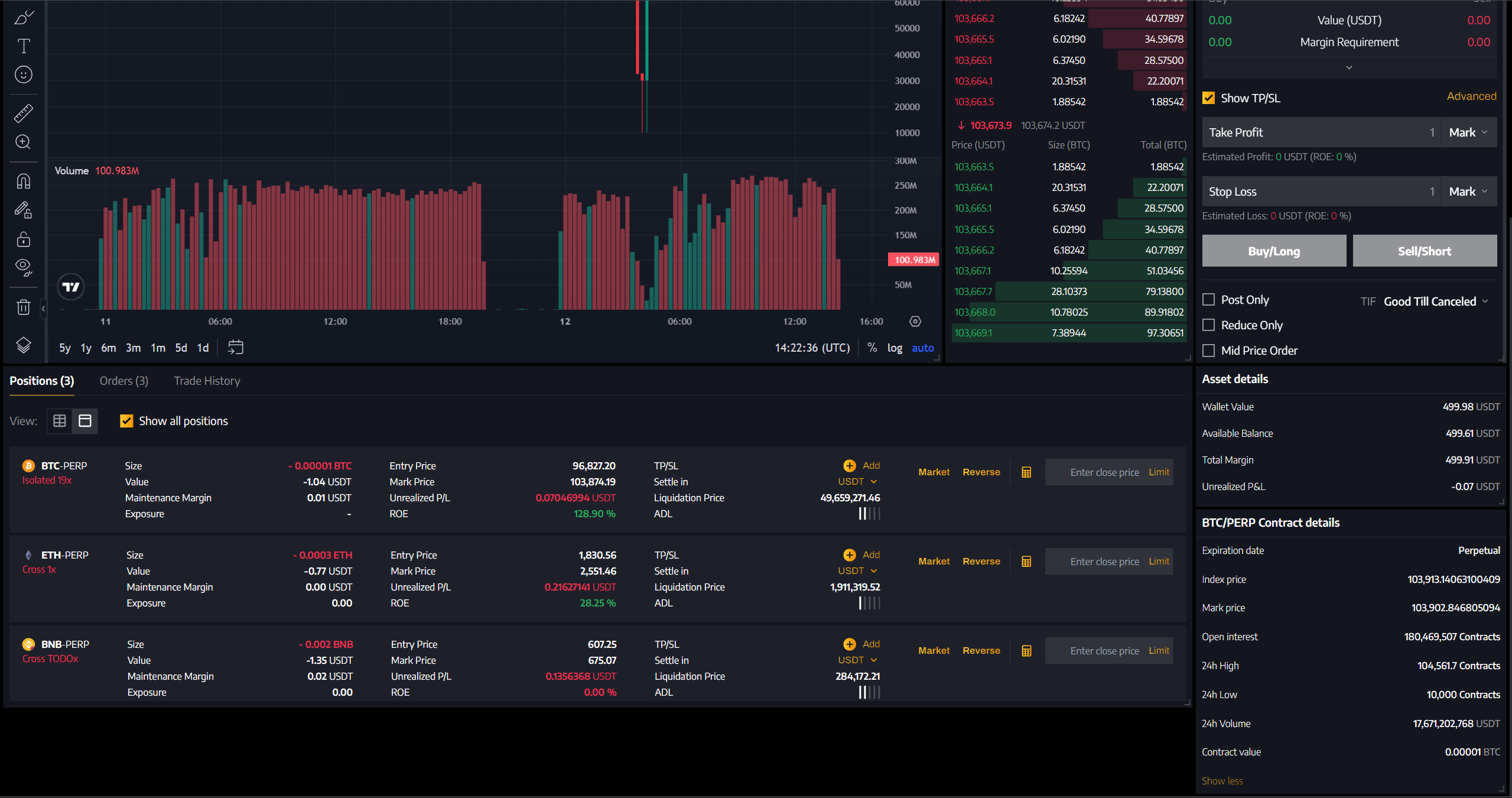Open calculator for BTC-PERP position
1512x798 pixels.
click(x=1026, y=472)
